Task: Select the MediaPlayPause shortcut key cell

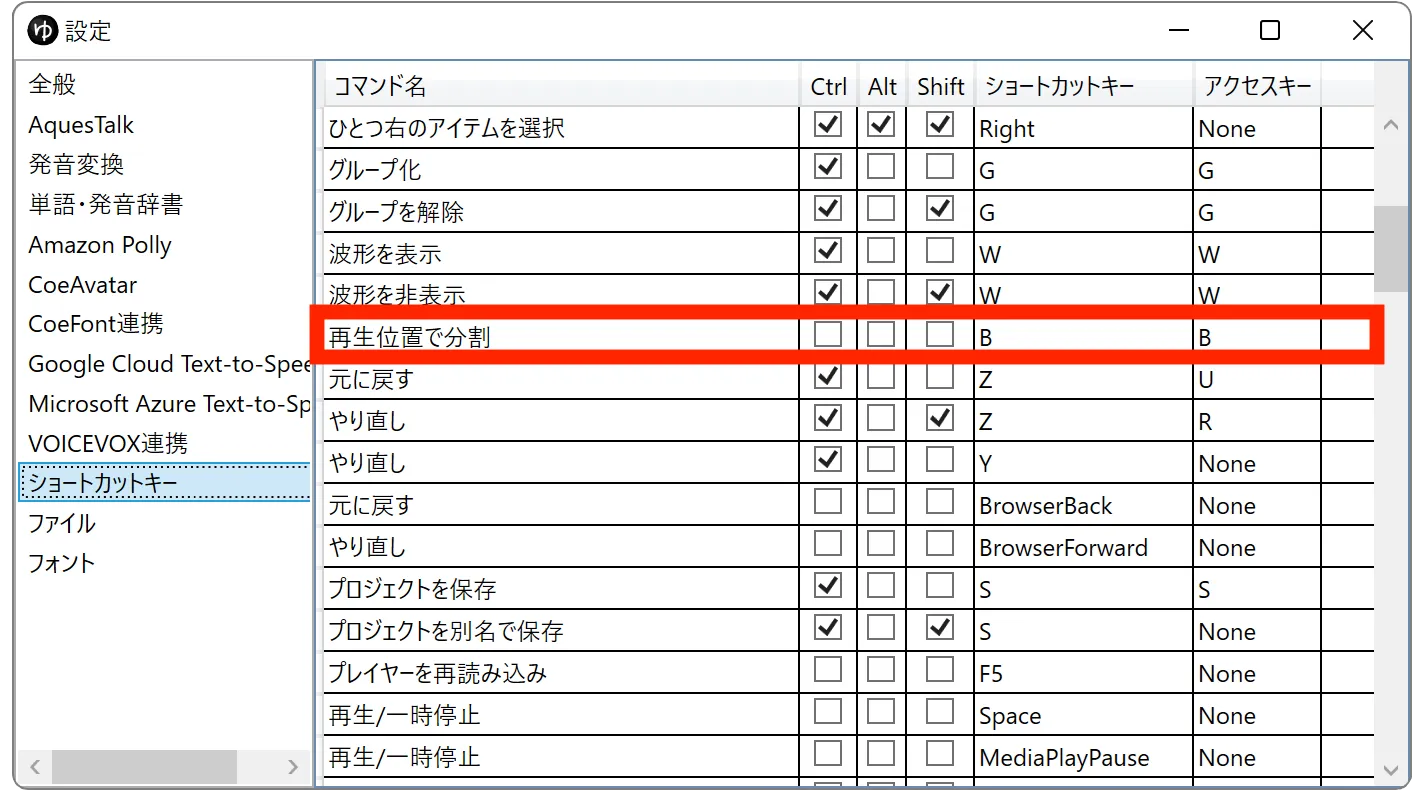Action: tap(1084, 758)
